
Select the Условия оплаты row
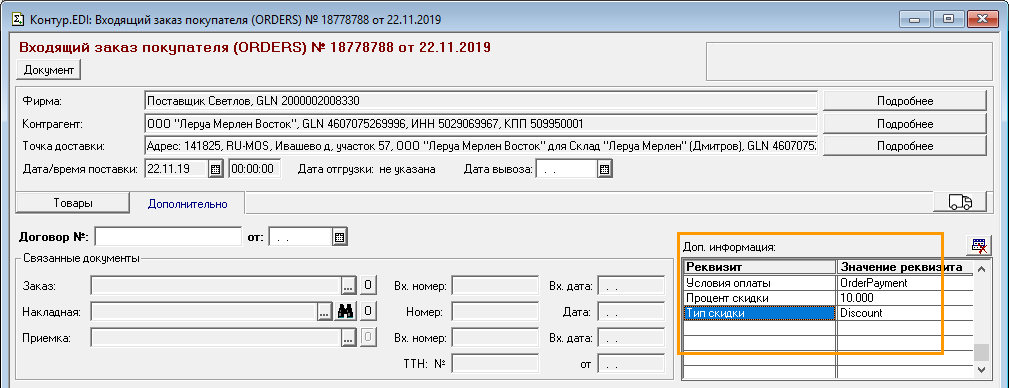[x=828, y=283]
